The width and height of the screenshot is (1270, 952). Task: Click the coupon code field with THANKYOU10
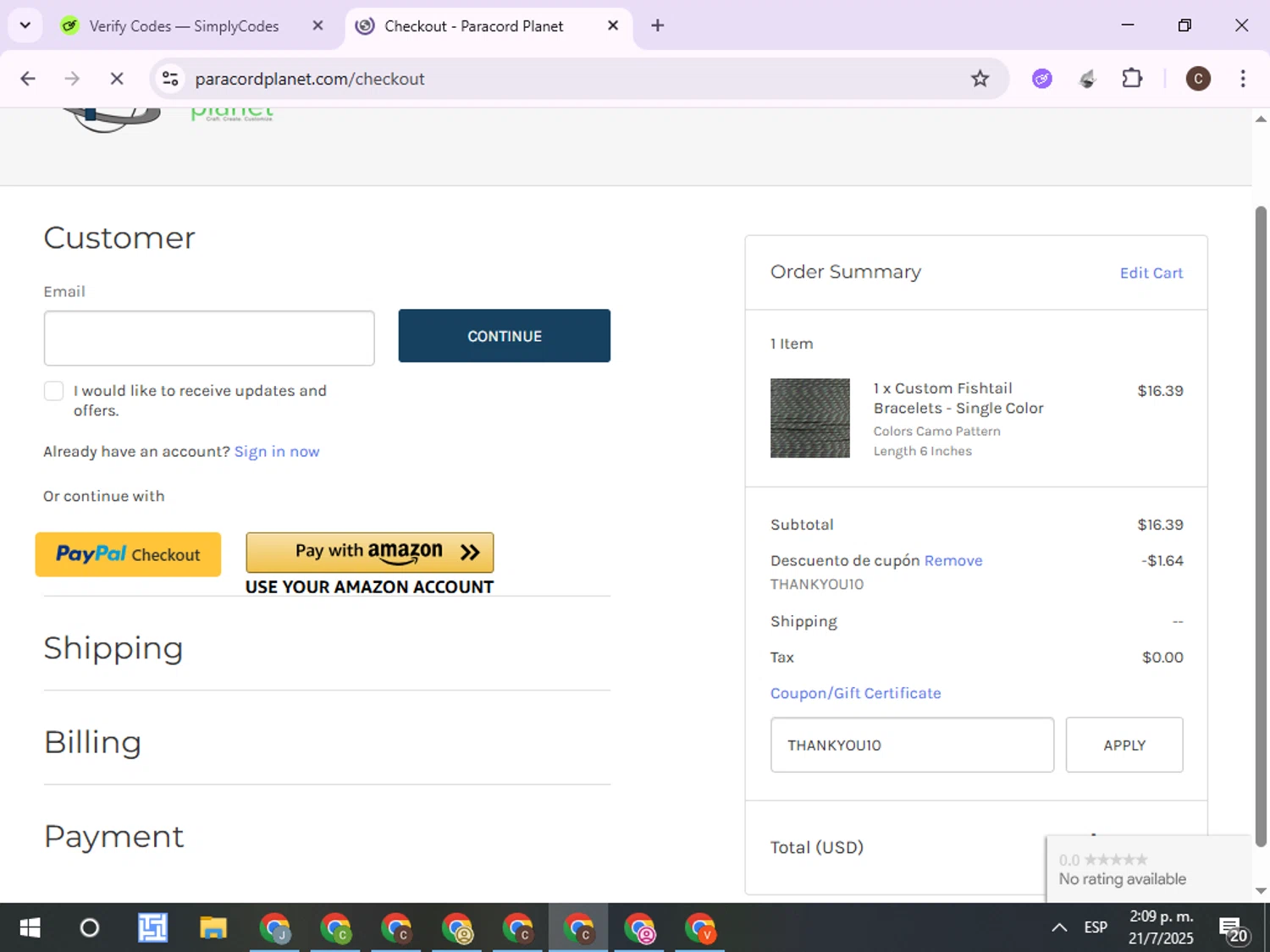pos(912,745)
